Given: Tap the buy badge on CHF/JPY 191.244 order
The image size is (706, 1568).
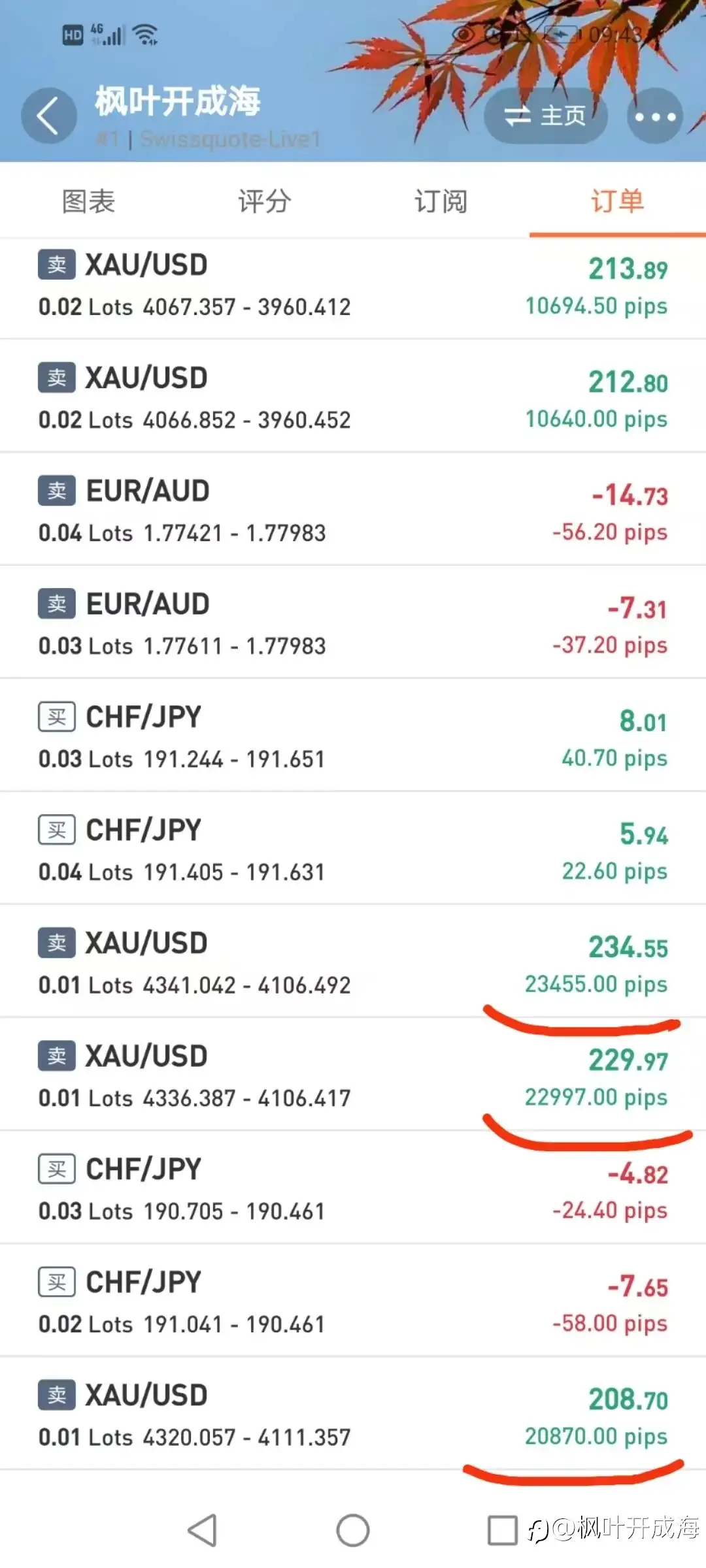Looking at the screenshot, I should (x=57, y=717).
